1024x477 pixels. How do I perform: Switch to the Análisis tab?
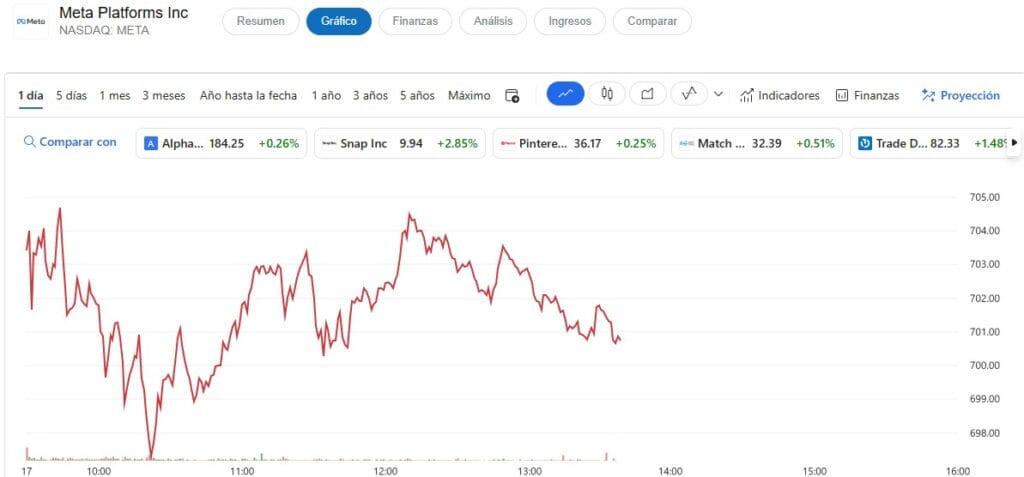pyautogui.click(x=493, y=21)
